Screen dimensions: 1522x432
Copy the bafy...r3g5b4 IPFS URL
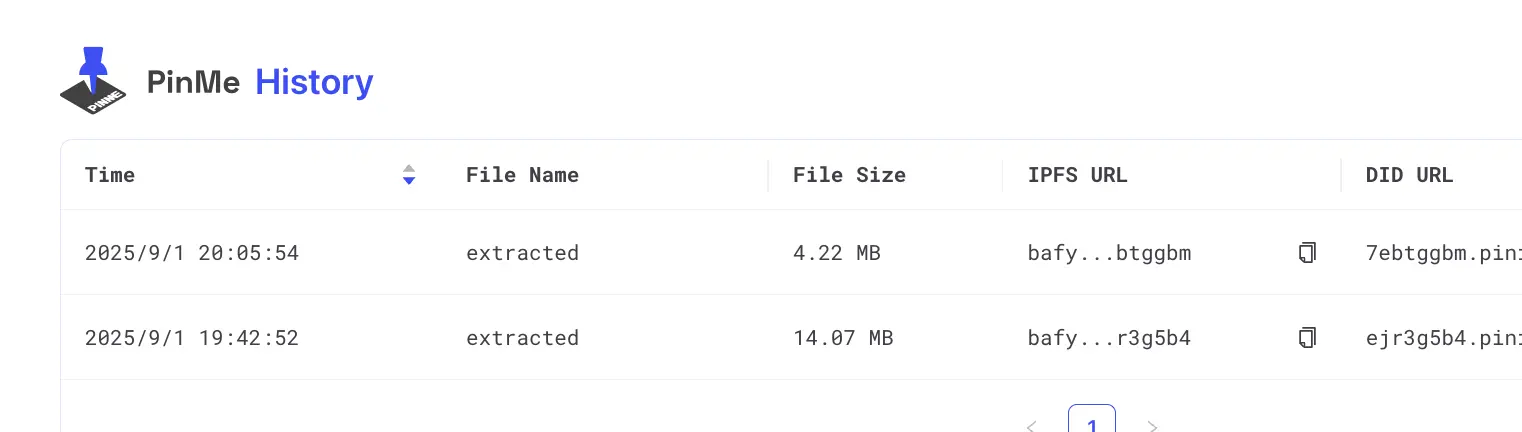1306,338
